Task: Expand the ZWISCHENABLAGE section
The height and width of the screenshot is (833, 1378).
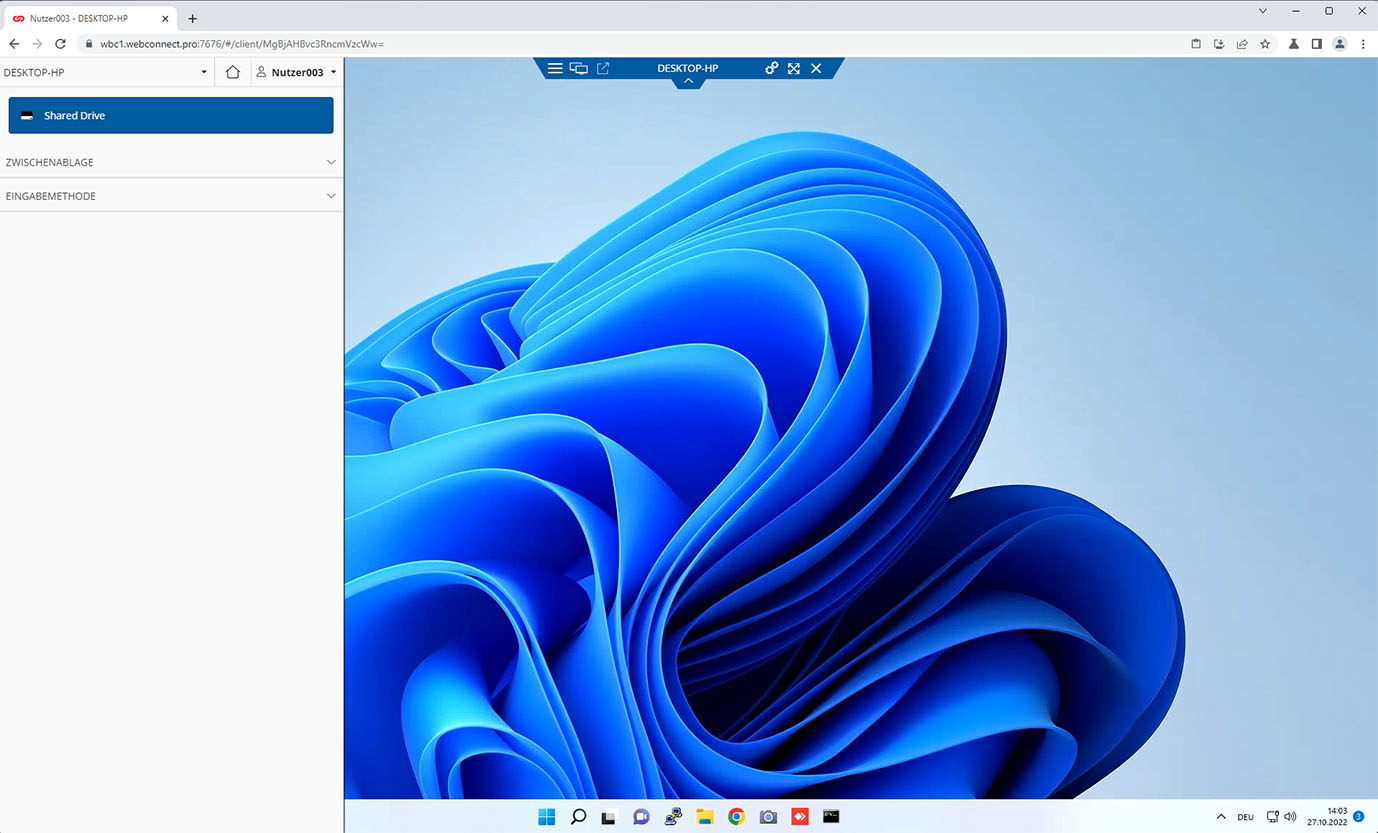Action: click(x=170, y=161)
